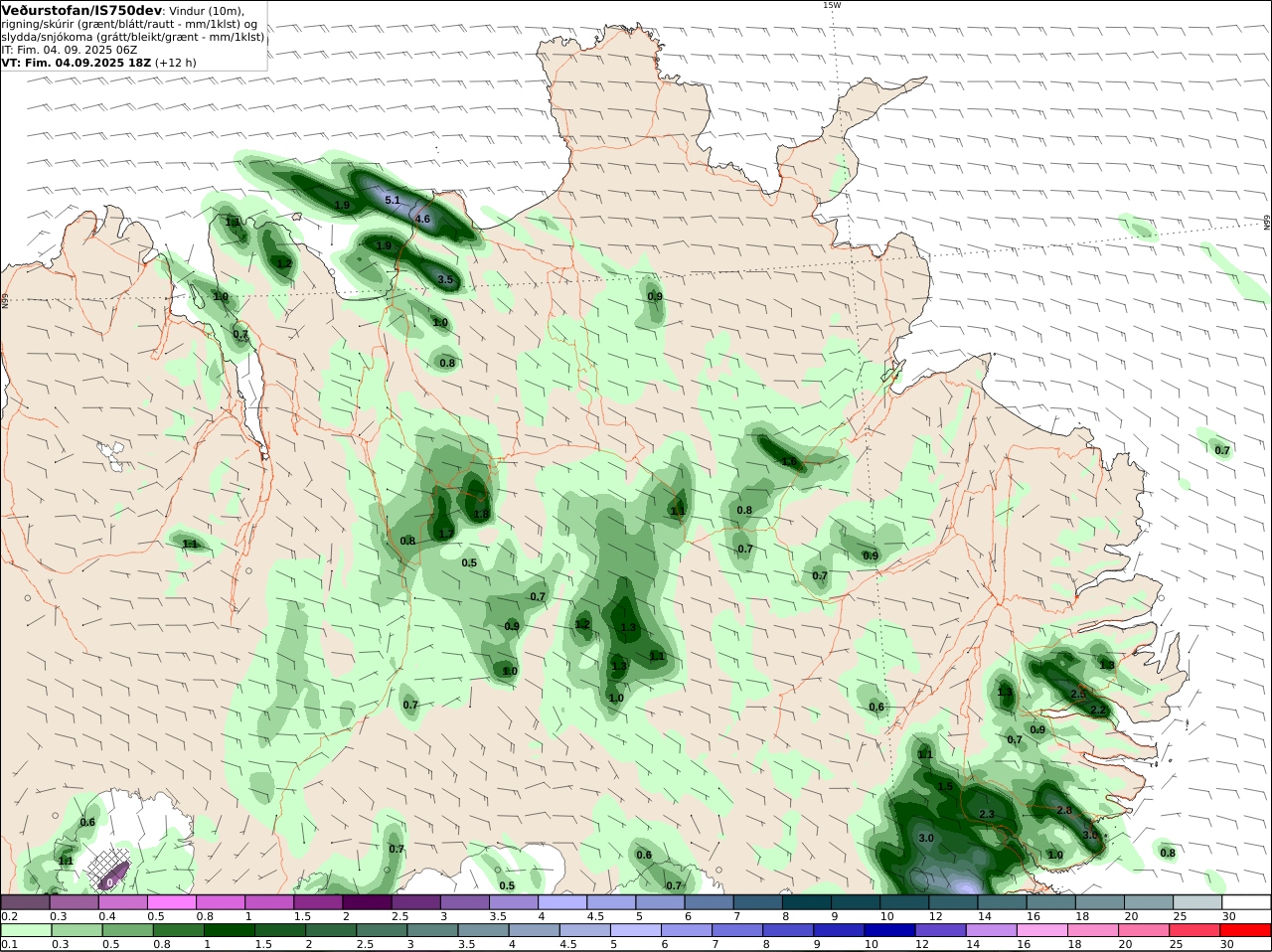1272x952 pixels.
Task: Select lightest green swatch between 0.1 and 0.3
Action: [25, 930]
